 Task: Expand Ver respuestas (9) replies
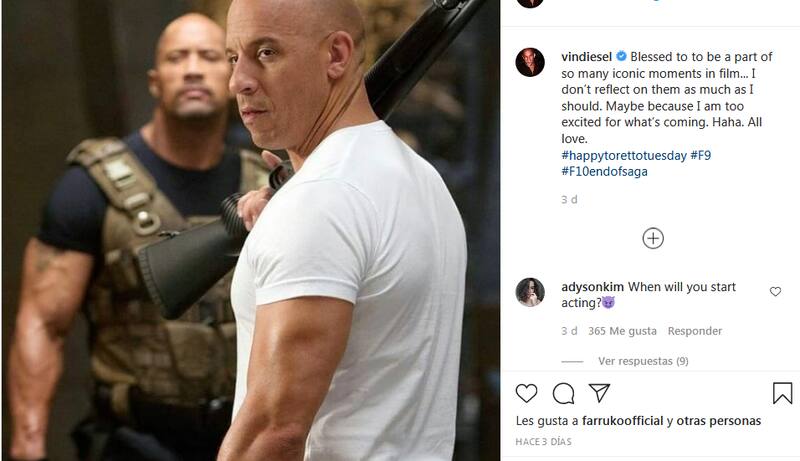pos(643,361)
